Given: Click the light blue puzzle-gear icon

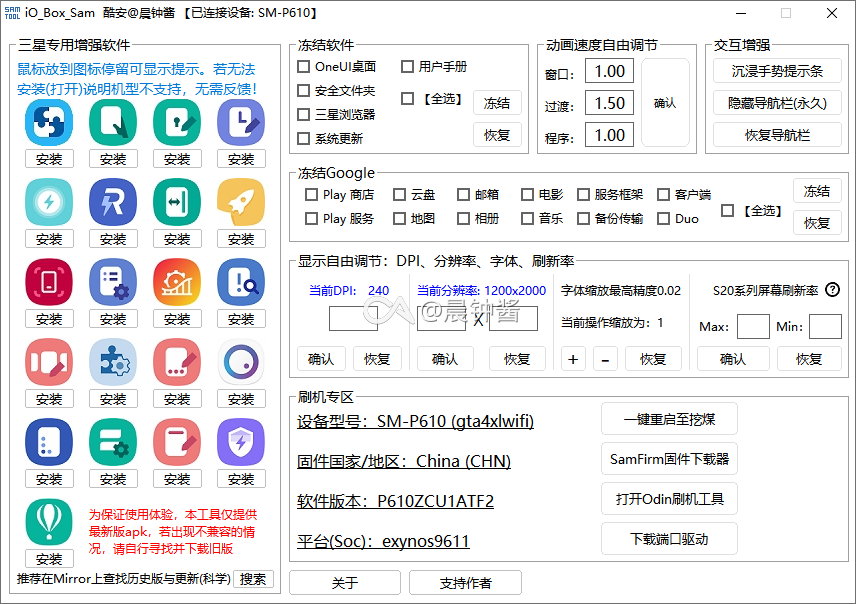Looking at the screenshot, I should coord(113,362).
